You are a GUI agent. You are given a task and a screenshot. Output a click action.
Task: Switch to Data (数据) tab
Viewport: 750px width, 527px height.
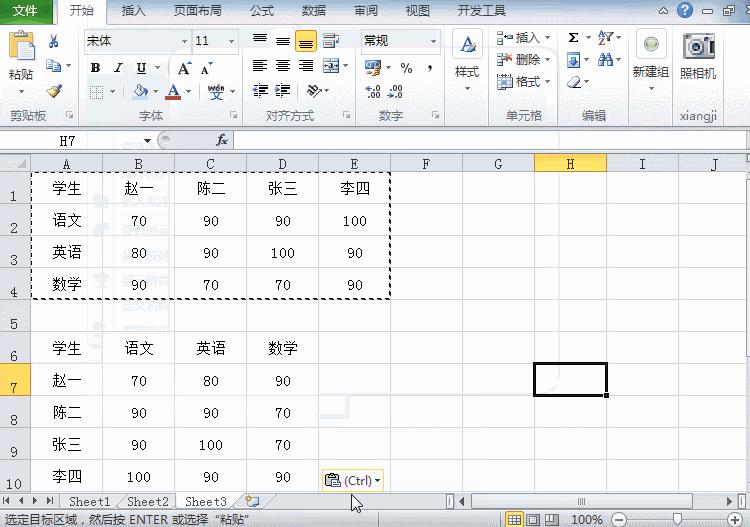(x=314, y=11)
